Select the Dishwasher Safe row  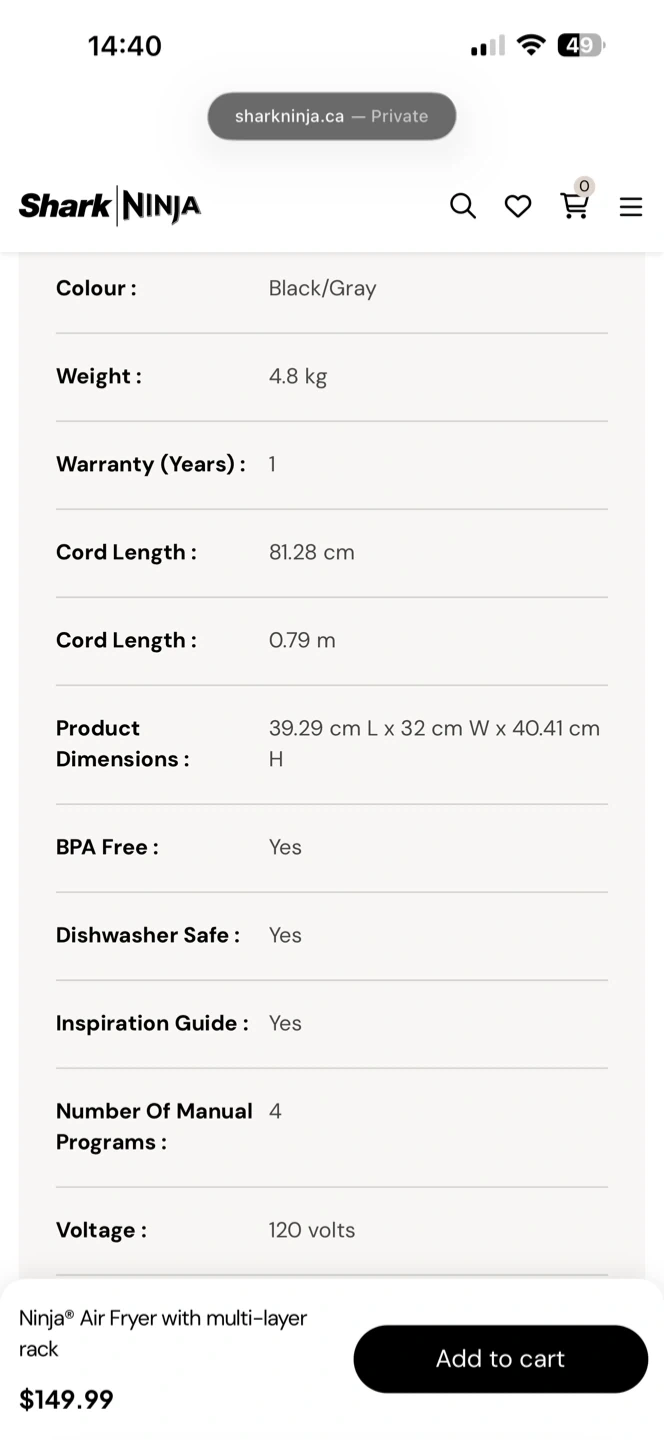click(x=331, y=935)
